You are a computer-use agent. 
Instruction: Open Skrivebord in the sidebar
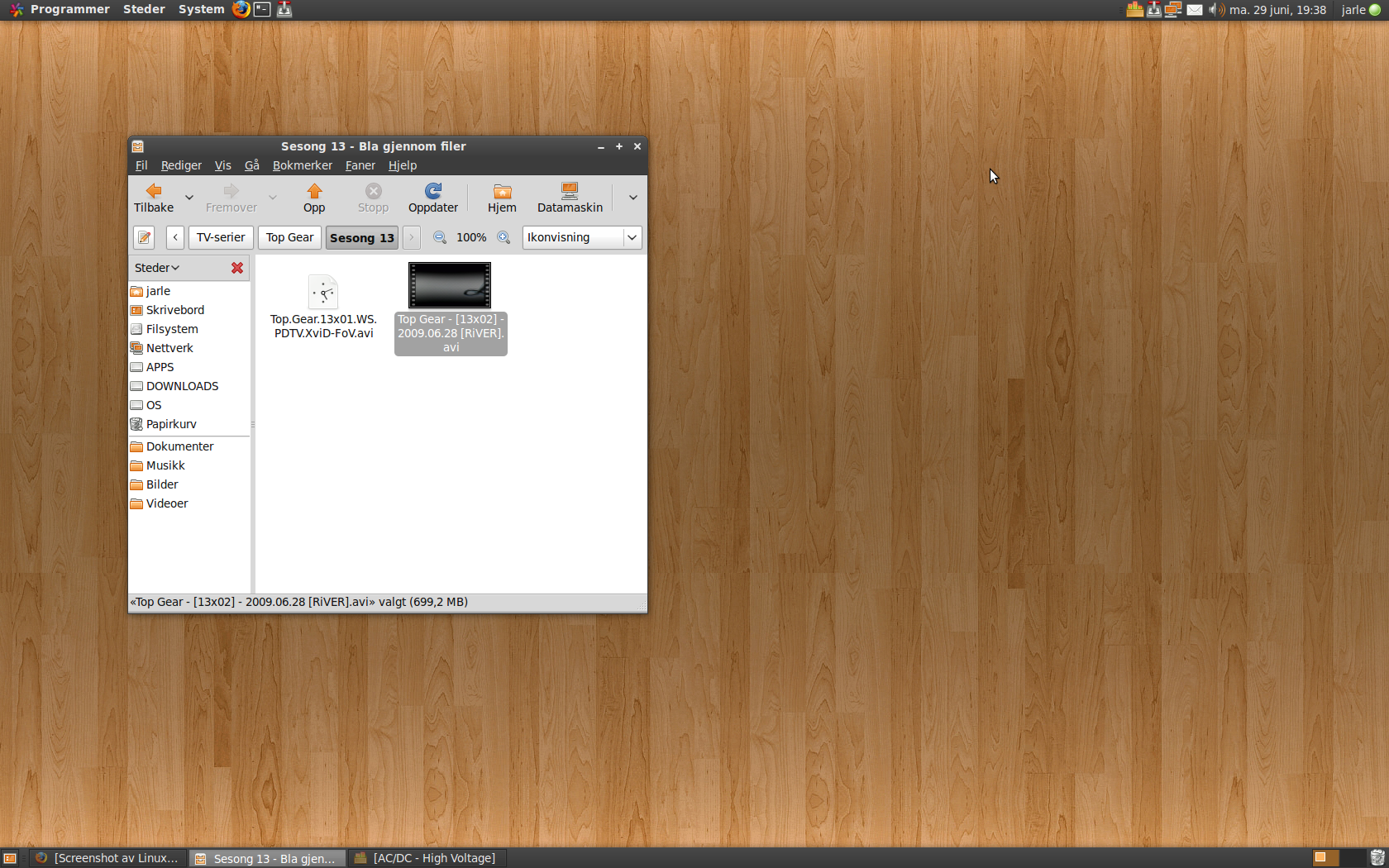click(x=189, y=310)
